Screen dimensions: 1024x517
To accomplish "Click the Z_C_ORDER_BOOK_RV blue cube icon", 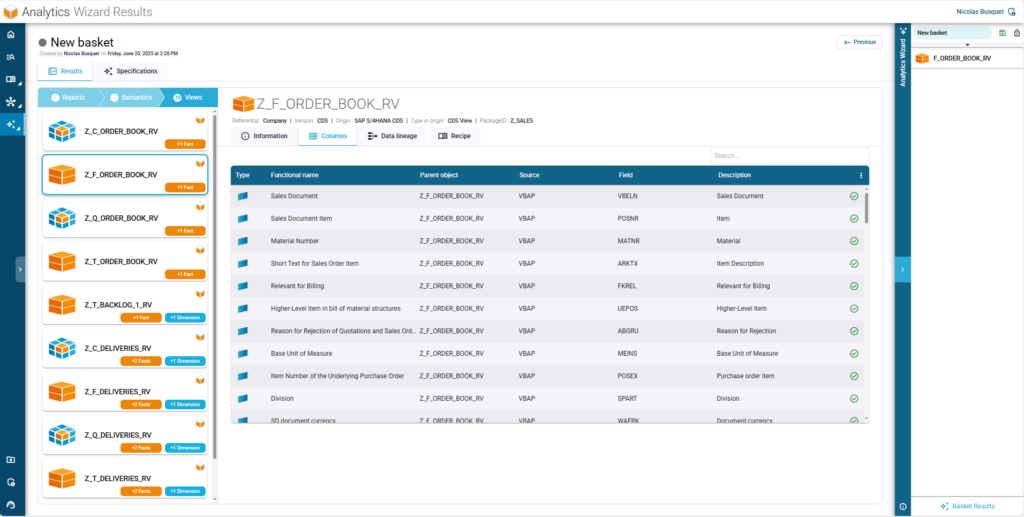I will tap(63, 131).
